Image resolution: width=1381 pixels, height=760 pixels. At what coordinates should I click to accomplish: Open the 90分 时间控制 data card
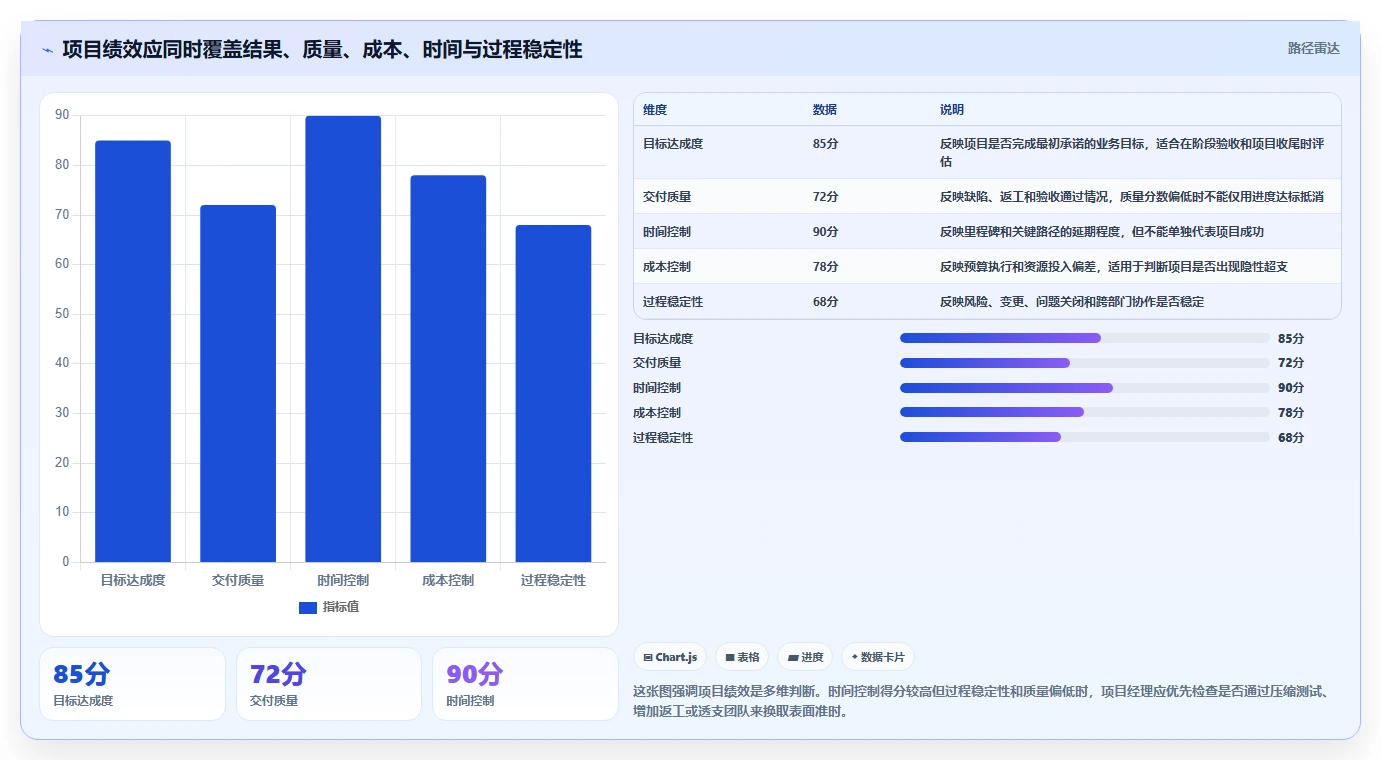click(525, 684)
